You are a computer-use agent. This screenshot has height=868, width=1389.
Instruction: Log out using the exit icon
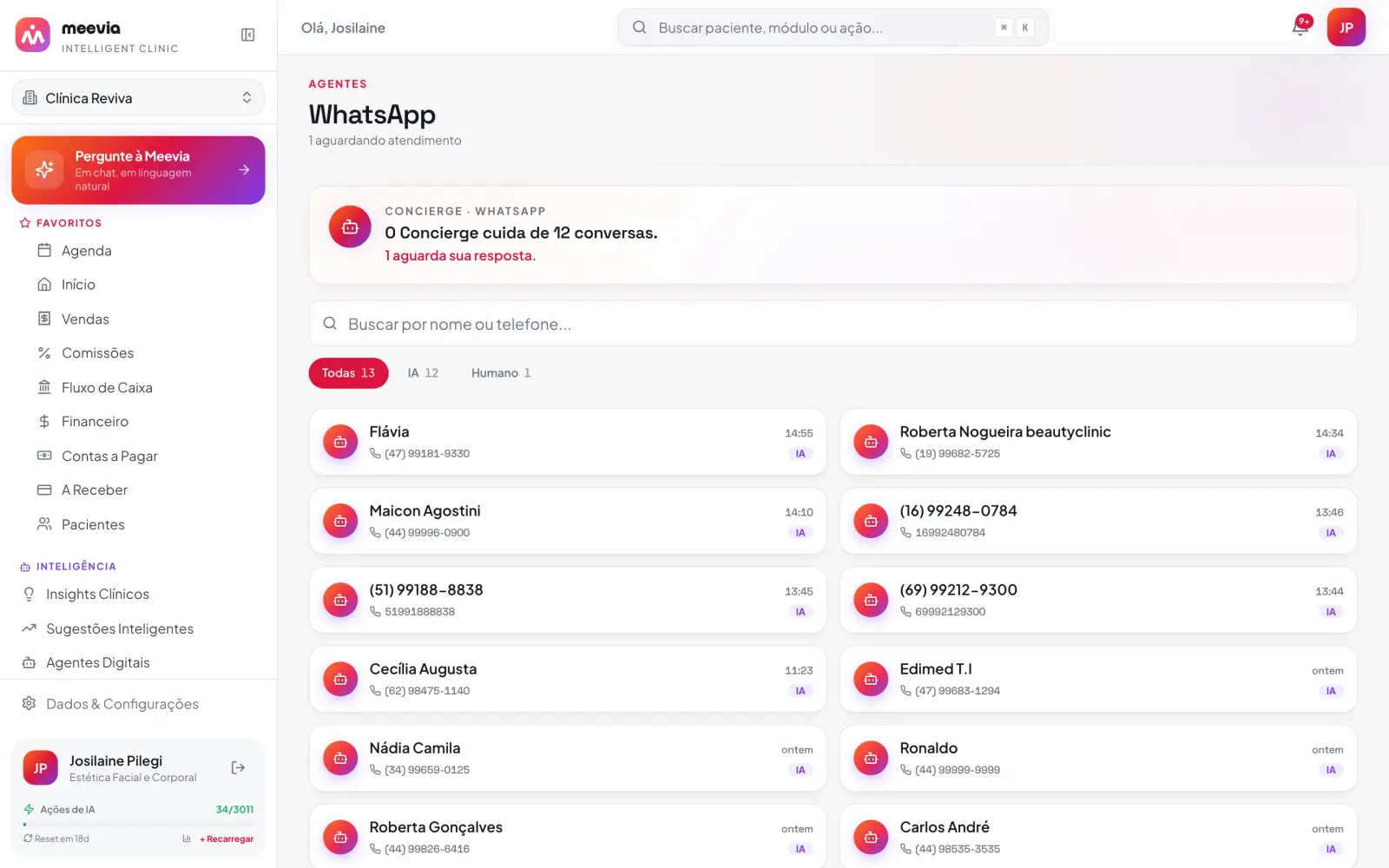click(x=238, y=768)
